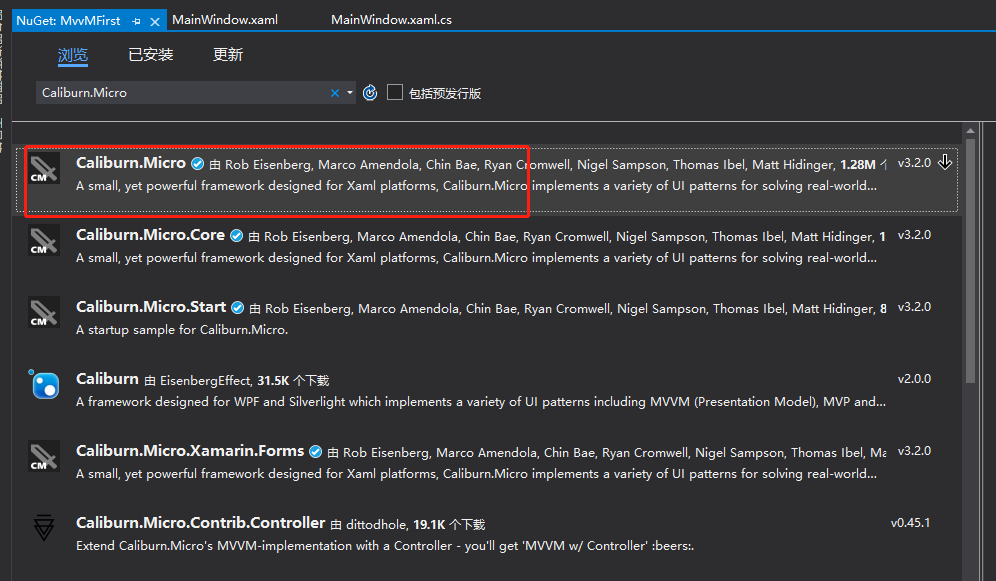Viewport: 996px width, 581px height.
Task: Clear the Caliburn.Micro search text
Action: coord(335,93)
